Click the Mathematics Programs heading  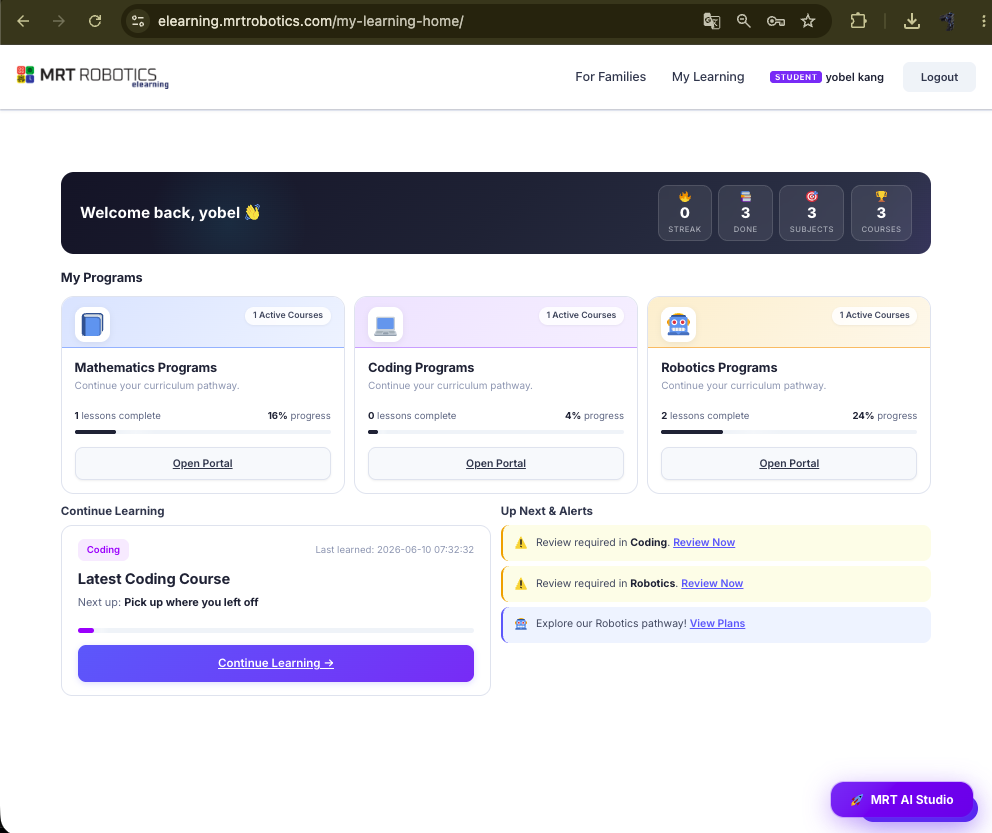(x=146, y=367)
